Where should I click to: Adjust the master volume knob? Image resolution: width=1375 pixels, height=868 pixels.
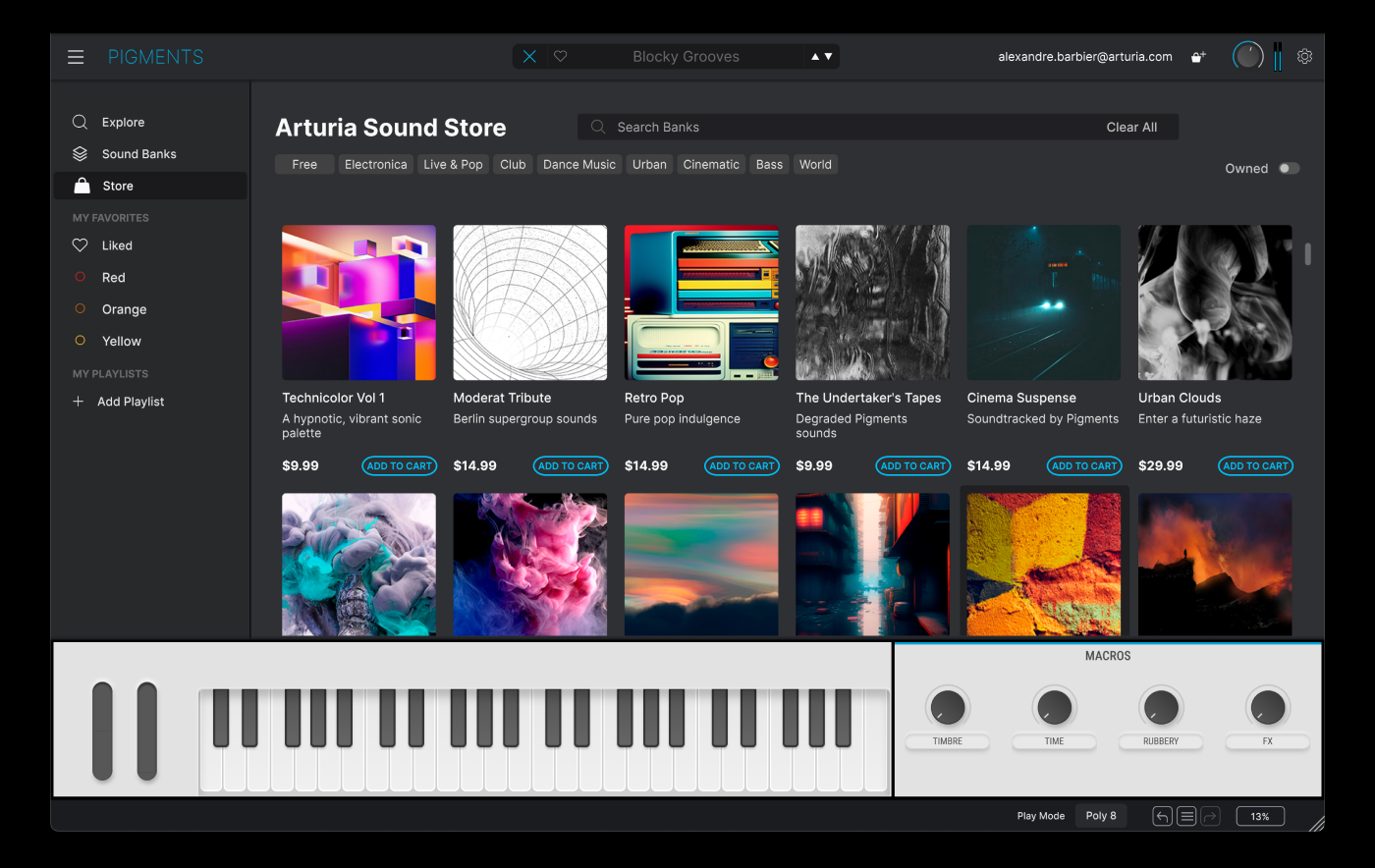pos(1248,56)
